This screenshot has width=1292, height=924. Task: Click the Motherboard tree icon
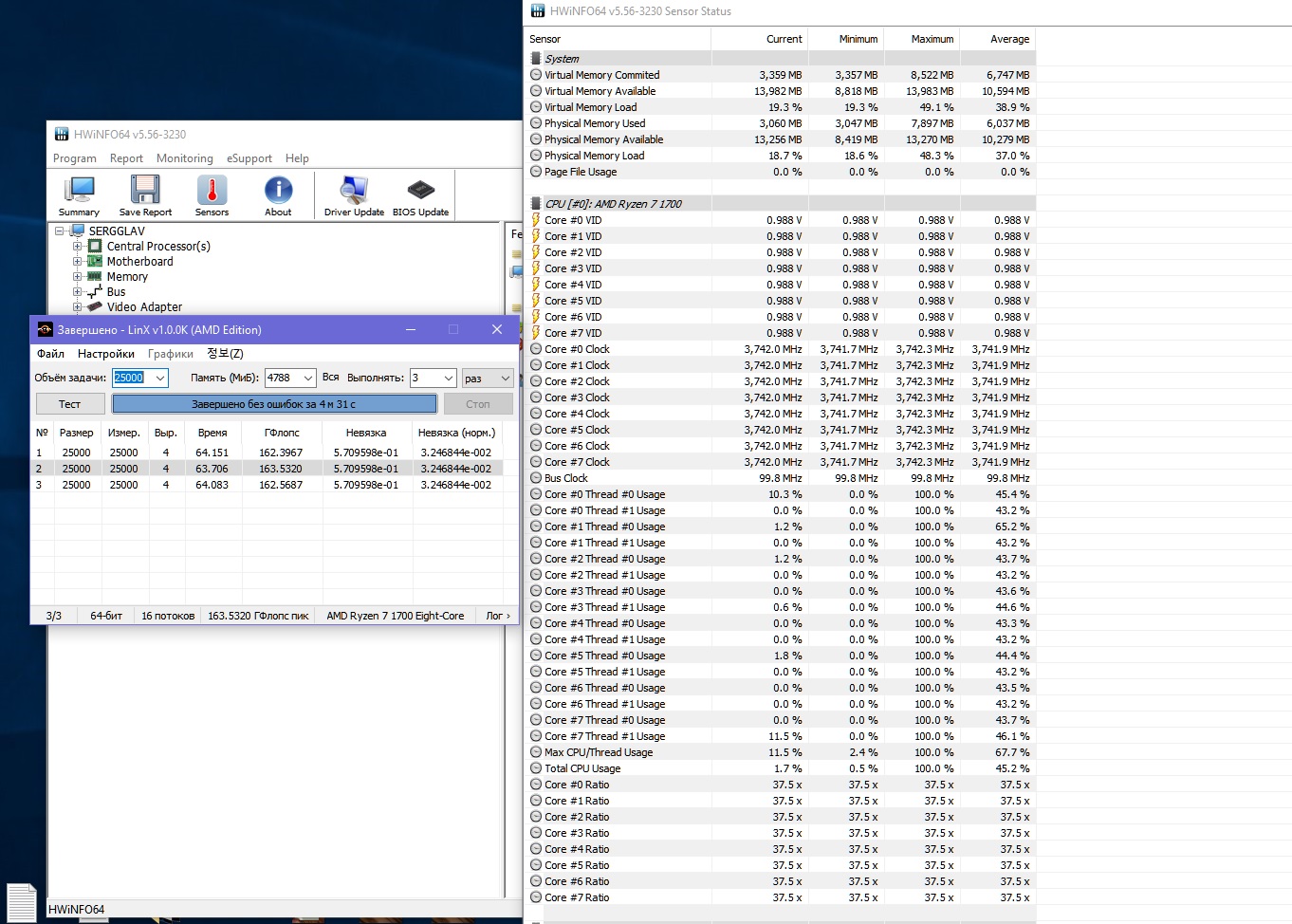click(95, 261)
